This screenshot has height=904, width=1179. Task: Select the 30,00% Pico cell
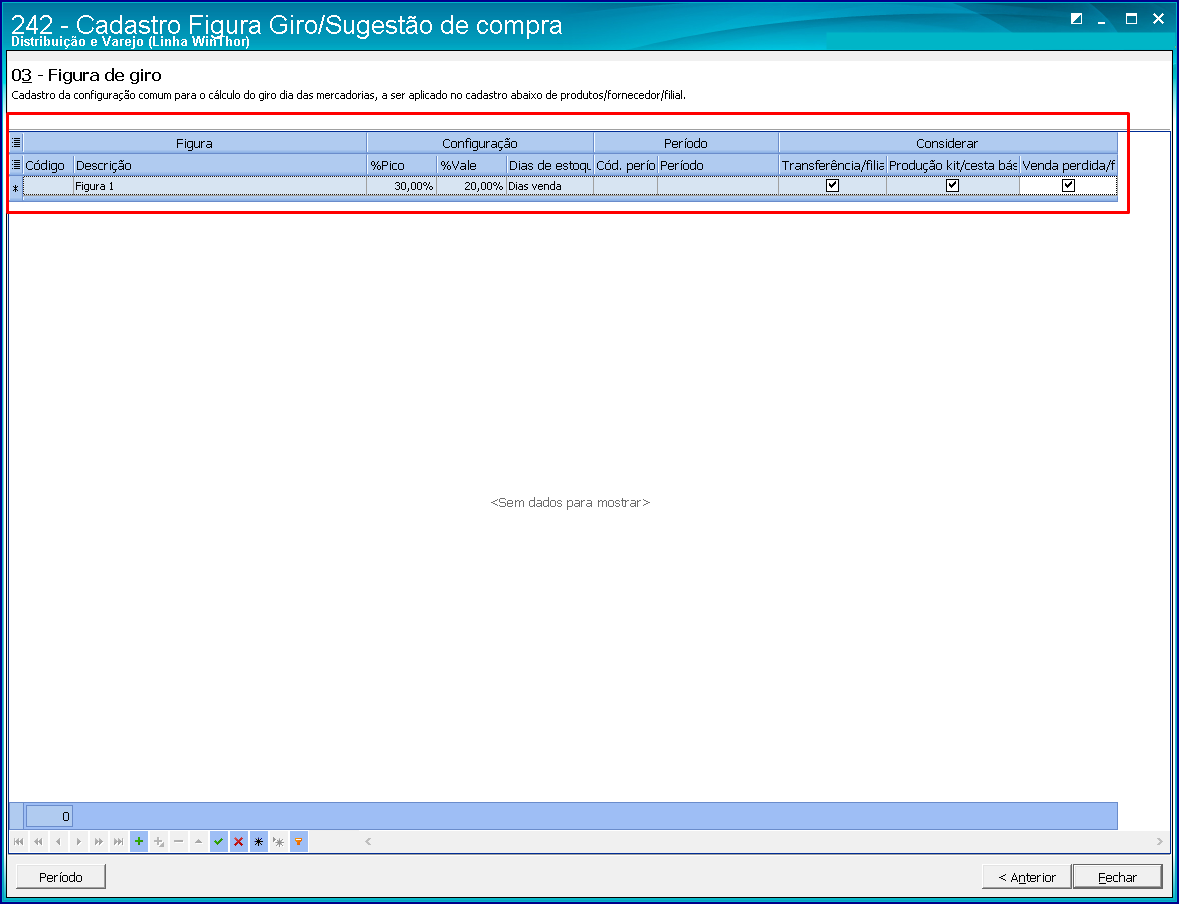coord(402,186)
